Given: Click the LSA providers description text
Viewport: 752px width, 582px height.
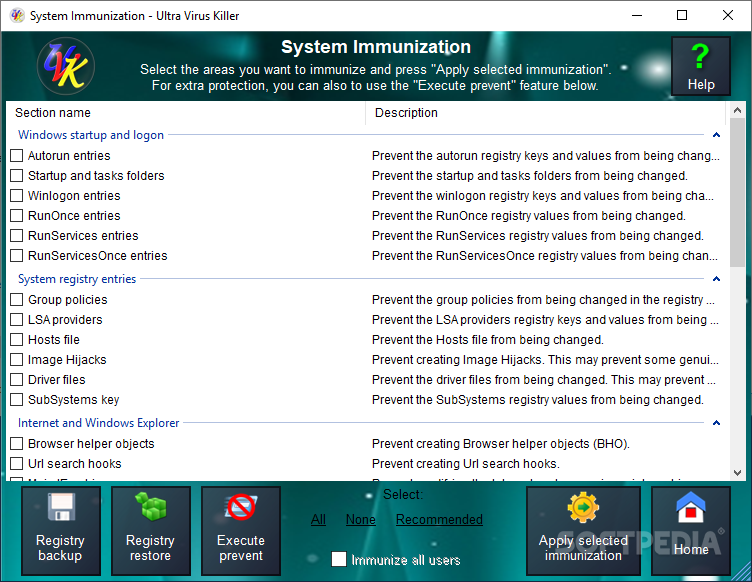Looking at the screenshot, I should click(545, 319).
